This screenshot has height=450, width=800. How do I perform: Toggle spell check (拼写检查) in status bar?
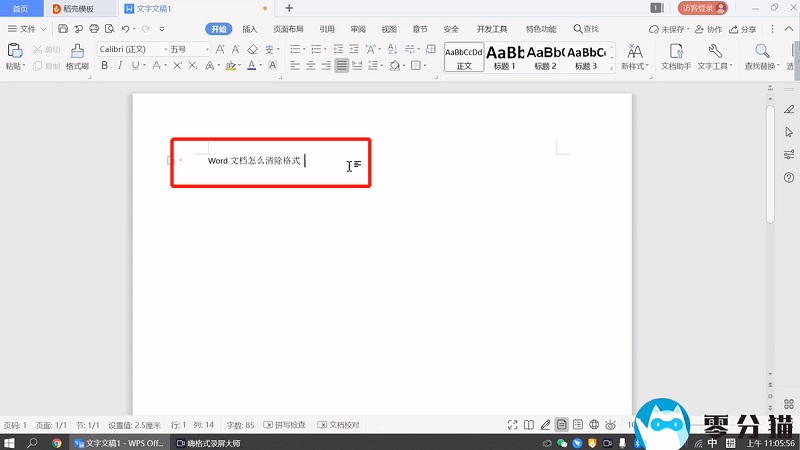[284, 425]
